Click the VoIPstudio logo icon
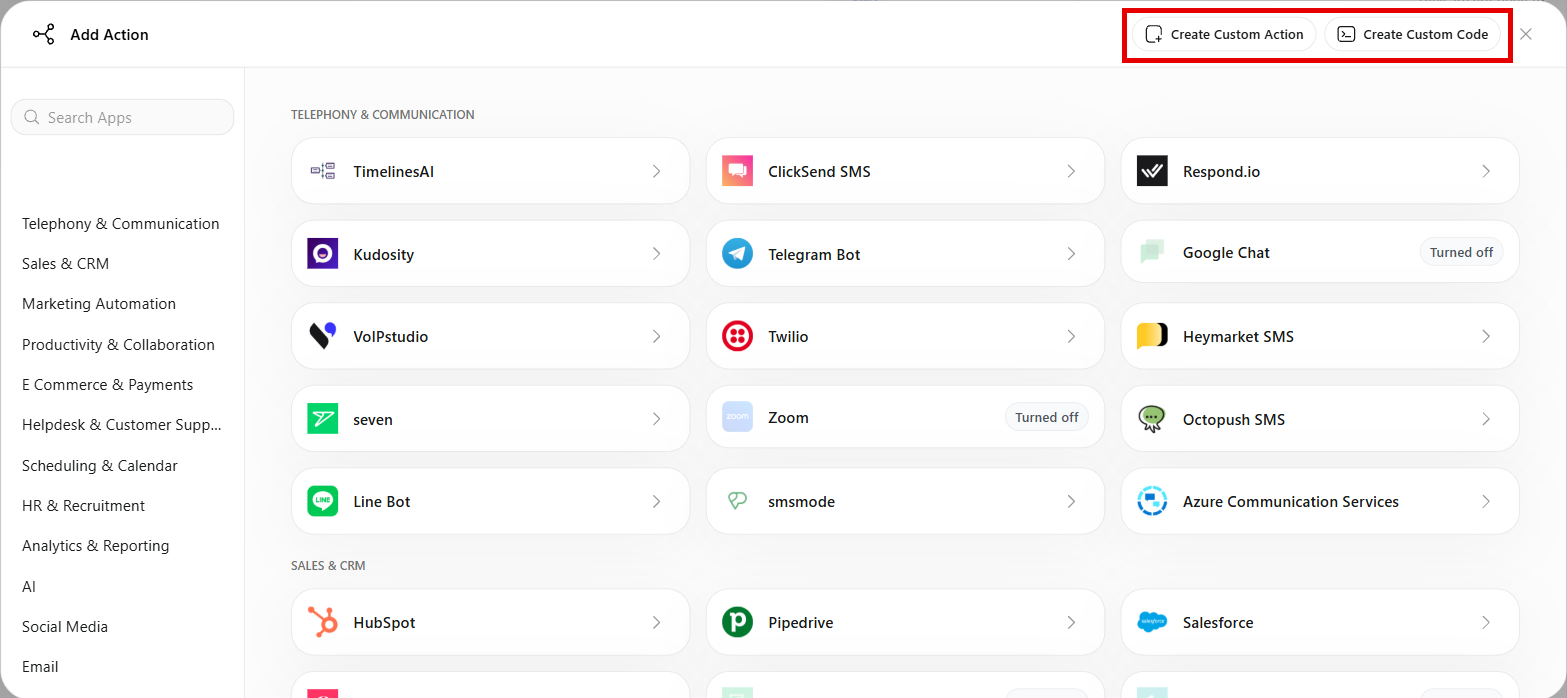This screenshot has width=1567, height=698. tap(322, 336)
